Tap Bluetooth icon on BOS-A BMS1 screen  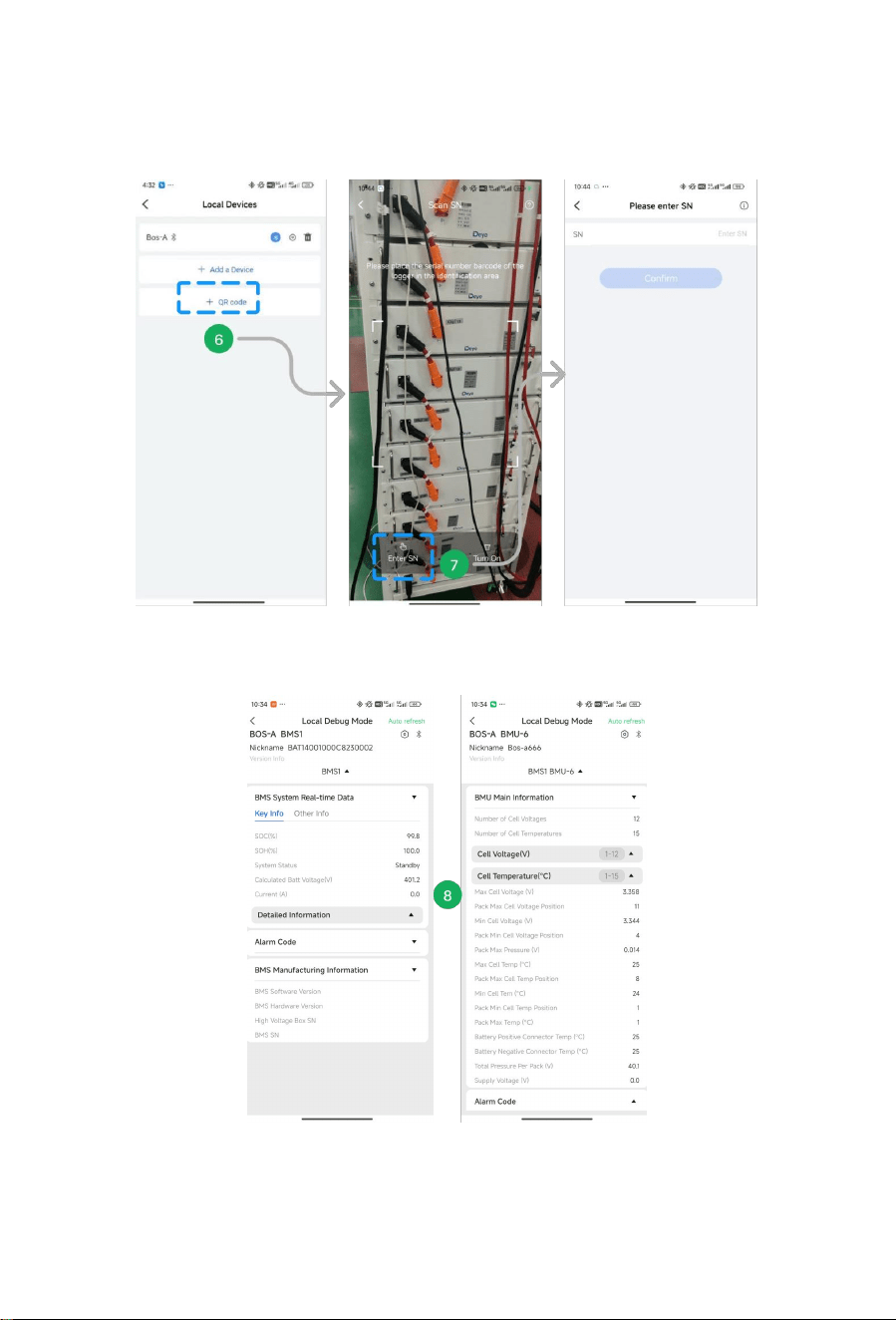pos(420,734)
